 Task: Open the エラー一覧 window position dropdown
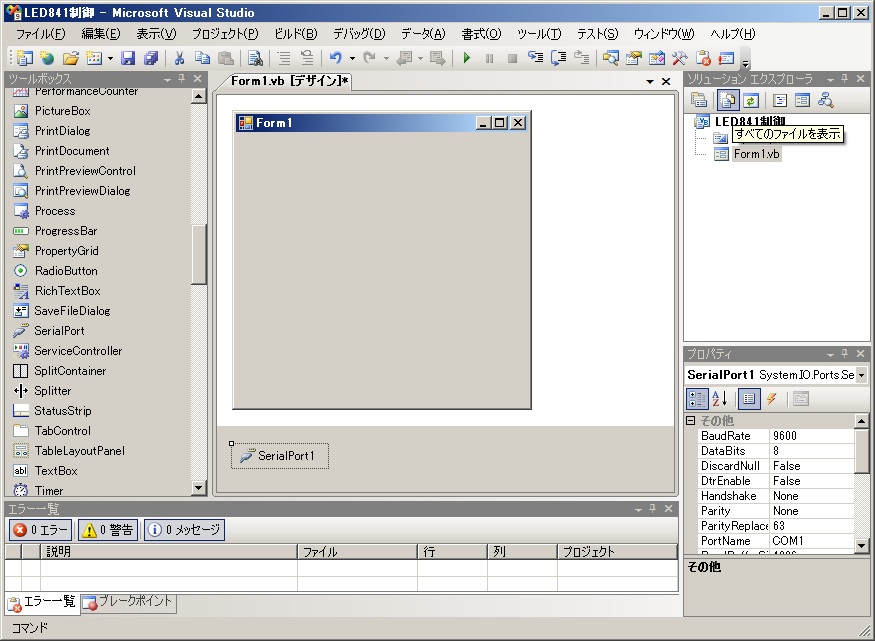(638, 510)
